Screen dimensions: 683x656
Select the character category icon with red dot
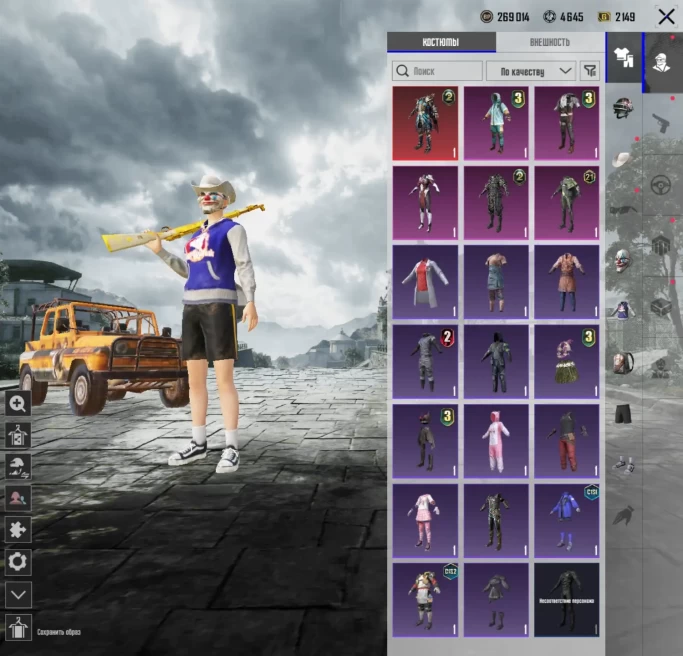(662, 62)
